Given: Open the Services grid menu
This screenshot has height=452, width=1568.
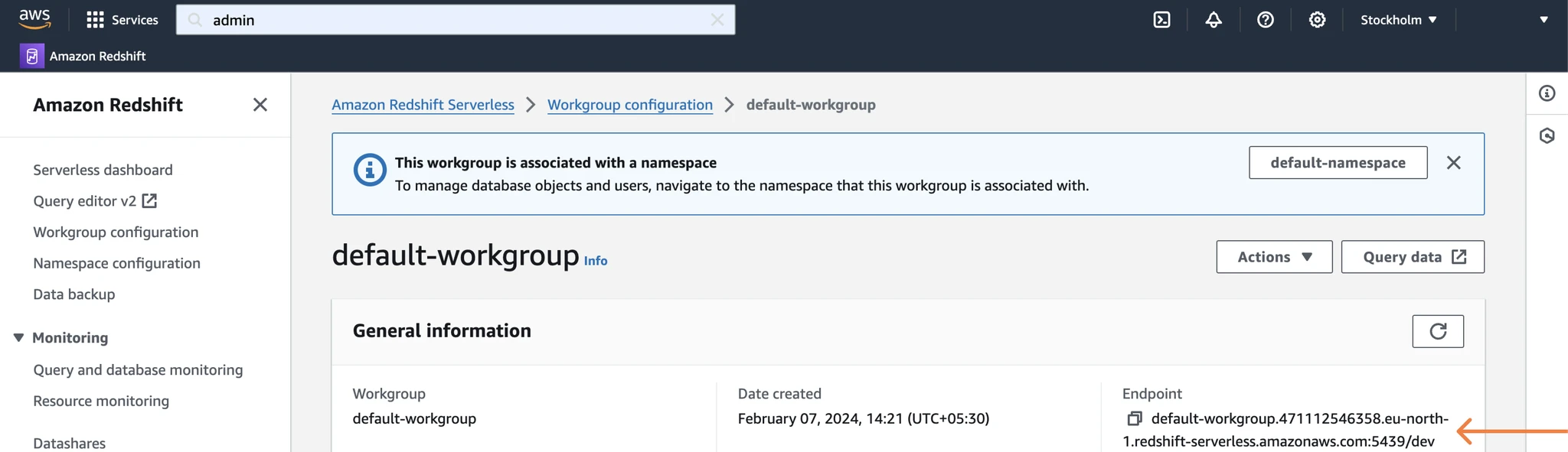Looking at the screenshot, I should [122, 20].
